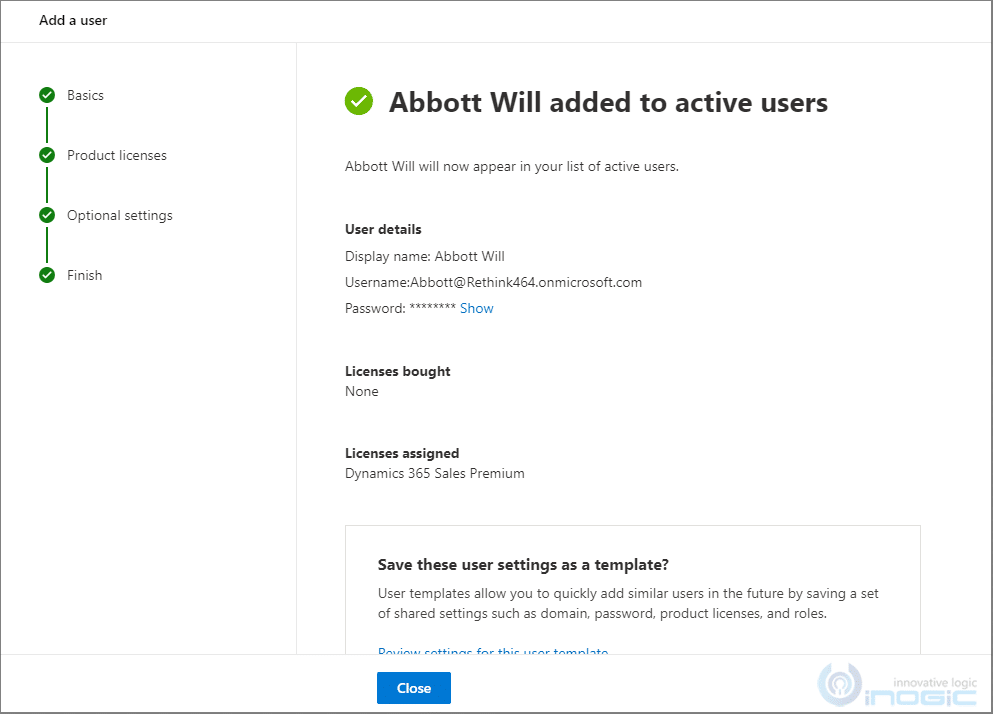The height and width of the screenshot is (714, 993).
Task: Select the Optional settings step
Action: (x=120, y=215)
